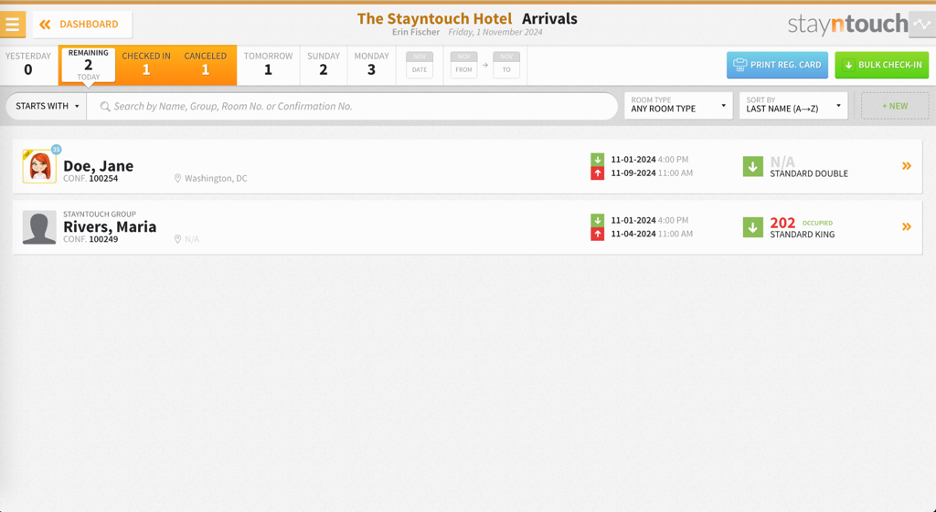View Monday's arrivals
The height and width of the screenshot is (512, 936).
click(x=371, y=64)
